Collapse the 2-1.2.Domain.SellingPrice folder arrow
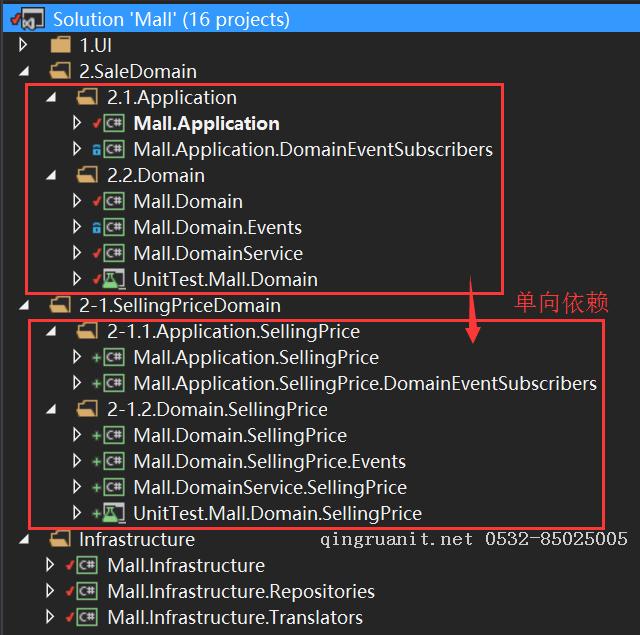The width and height of the screenshot is (640, 635). coord(51,410)
